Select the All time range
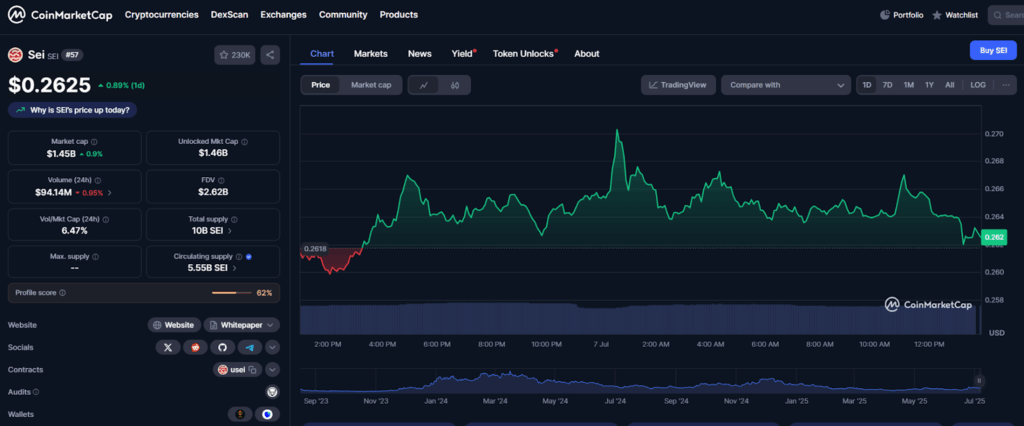 (950, 85)
